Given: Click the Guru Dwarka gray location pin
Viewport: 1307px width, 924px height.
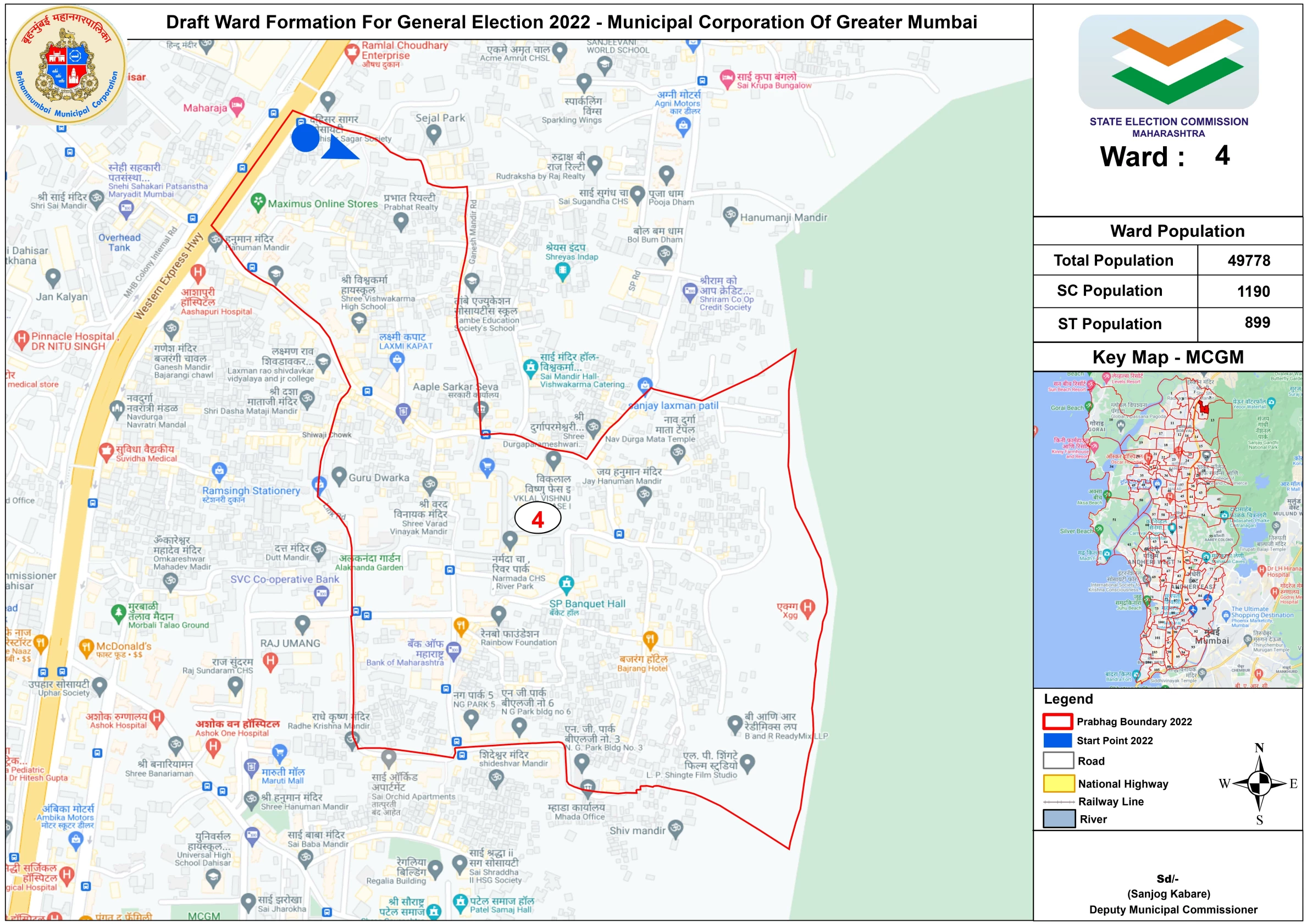Looking at the screenshot, I should click(339, 476).
